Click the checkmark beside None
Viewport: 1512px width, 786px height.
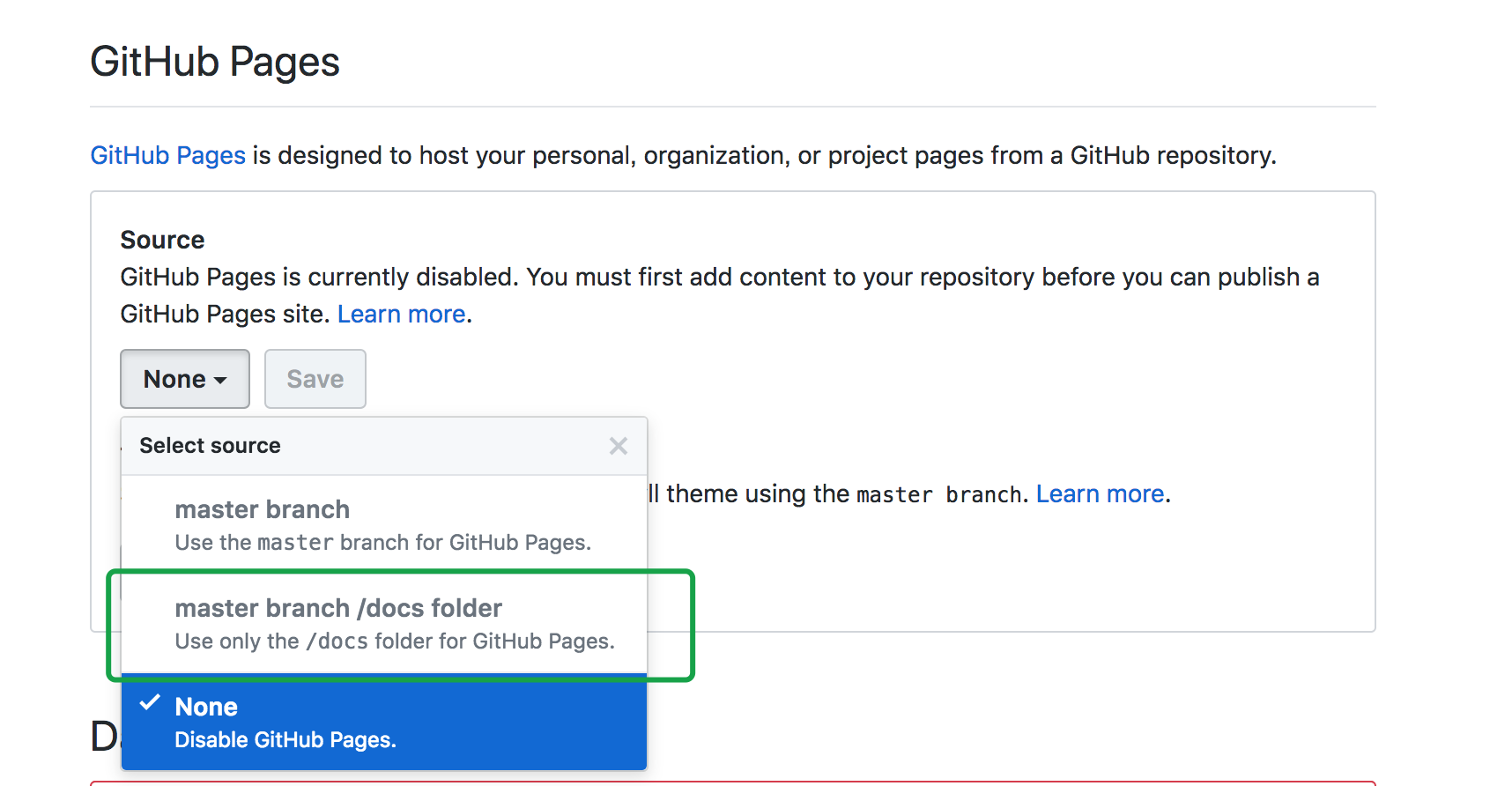[151, 702]
